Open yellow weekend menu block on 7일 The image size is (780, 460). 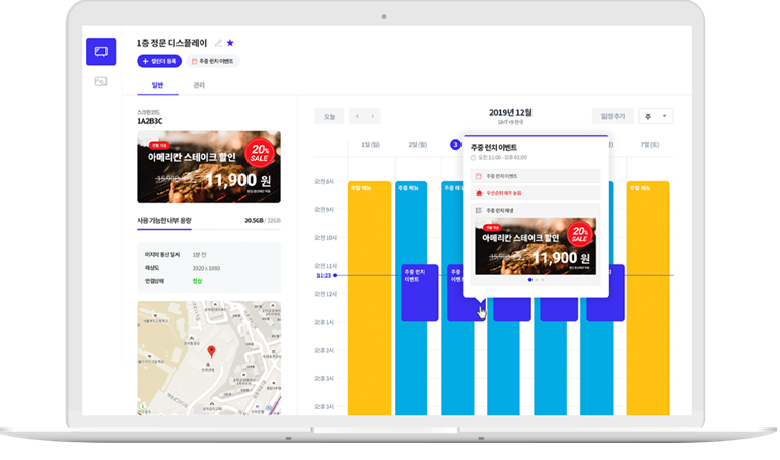tap(648, 298)
